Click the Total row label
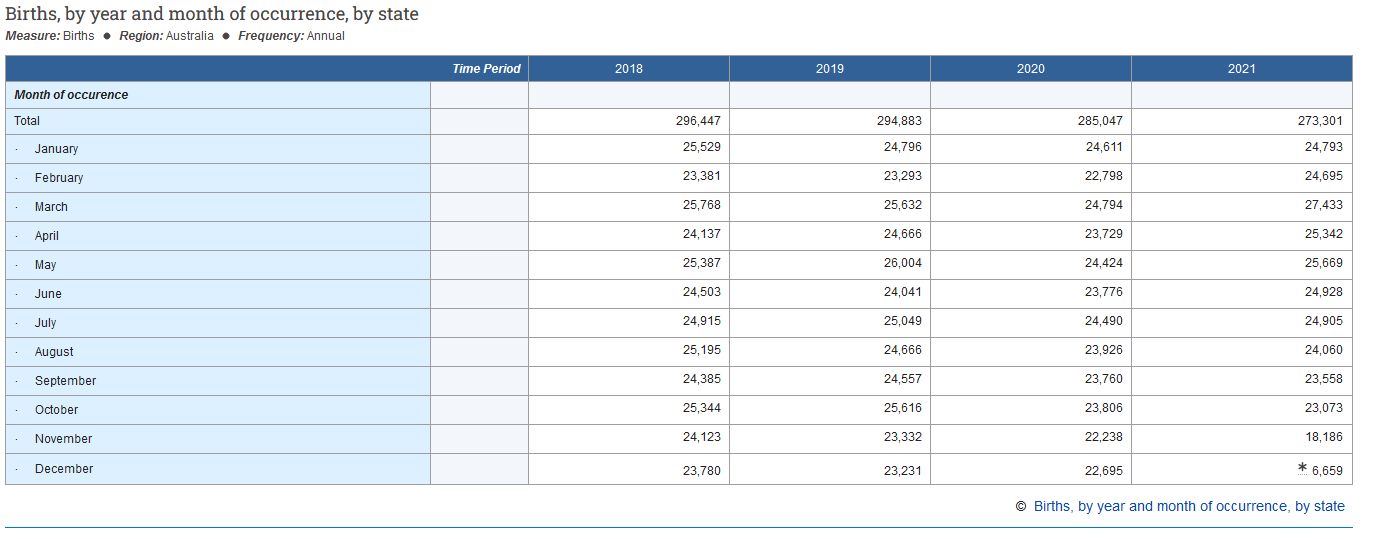 [x=27, y=120]
